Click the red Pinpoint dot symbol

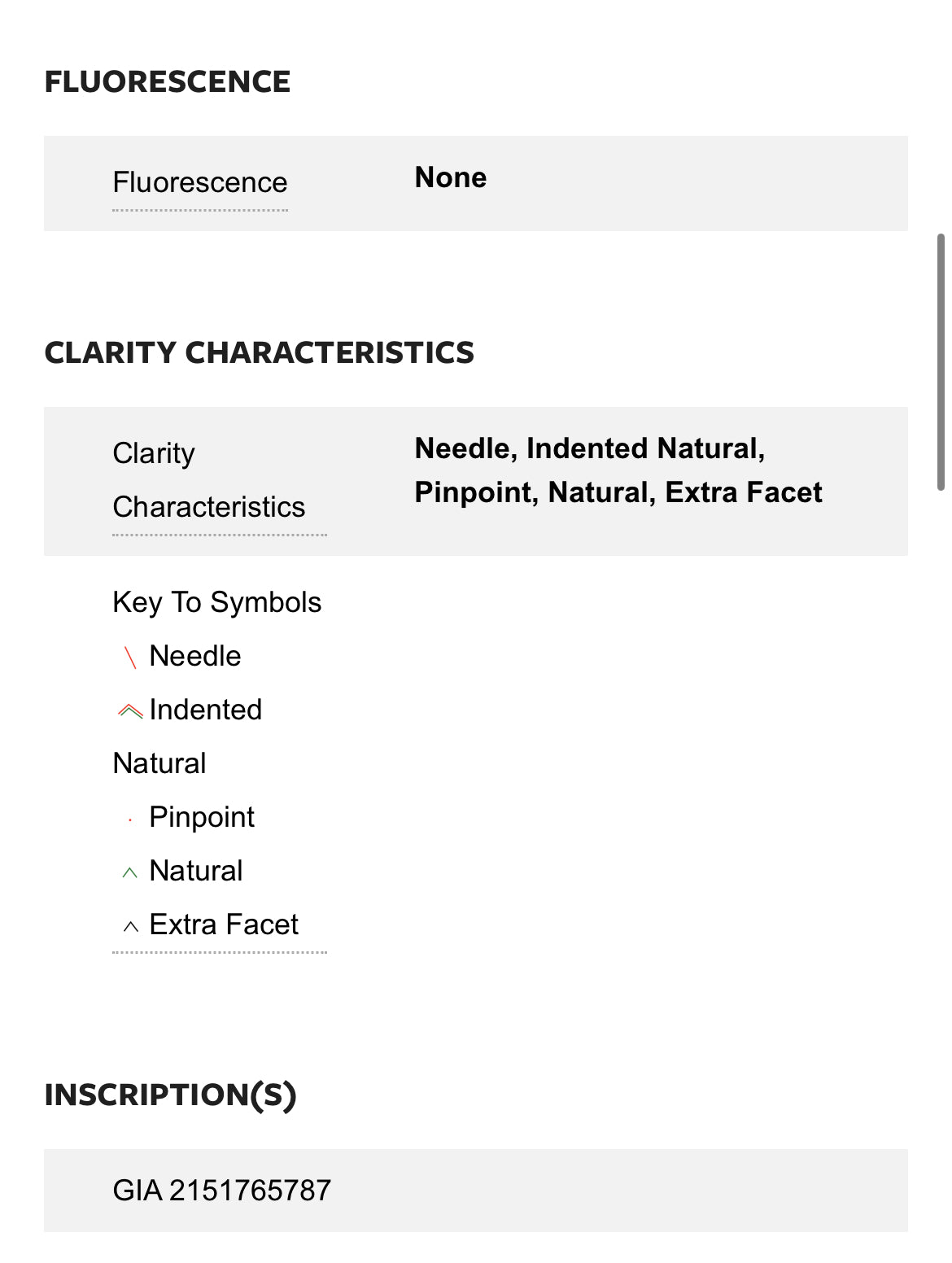[x=130, y=820]
